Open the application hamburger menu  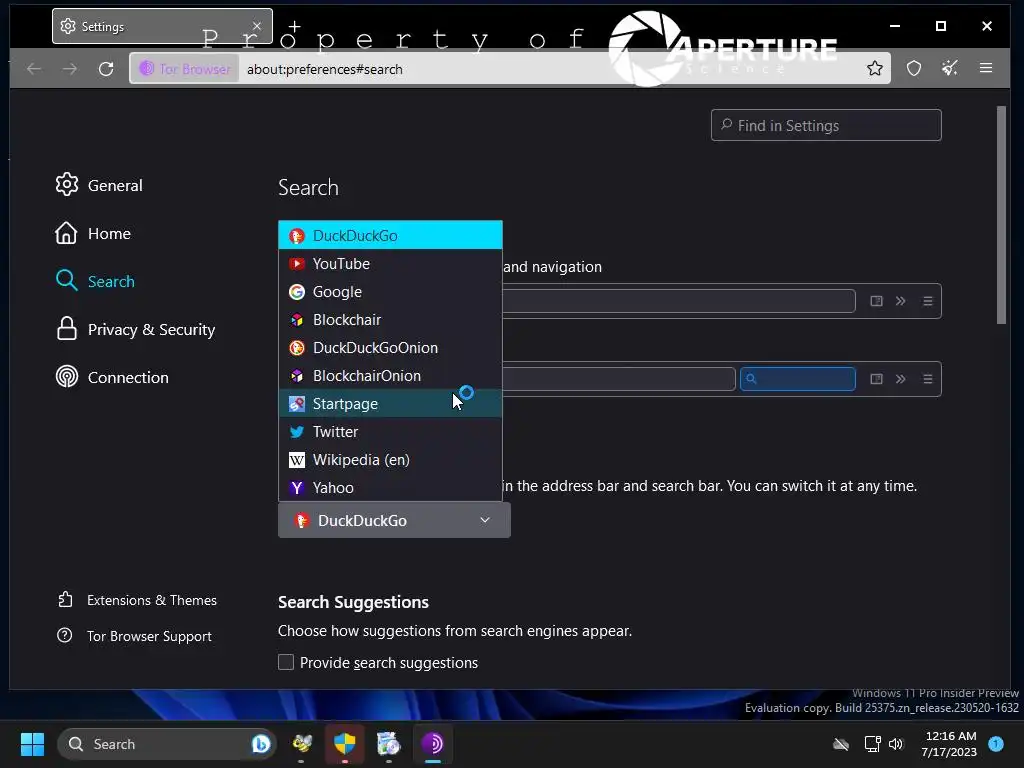(x=986, y=69)
